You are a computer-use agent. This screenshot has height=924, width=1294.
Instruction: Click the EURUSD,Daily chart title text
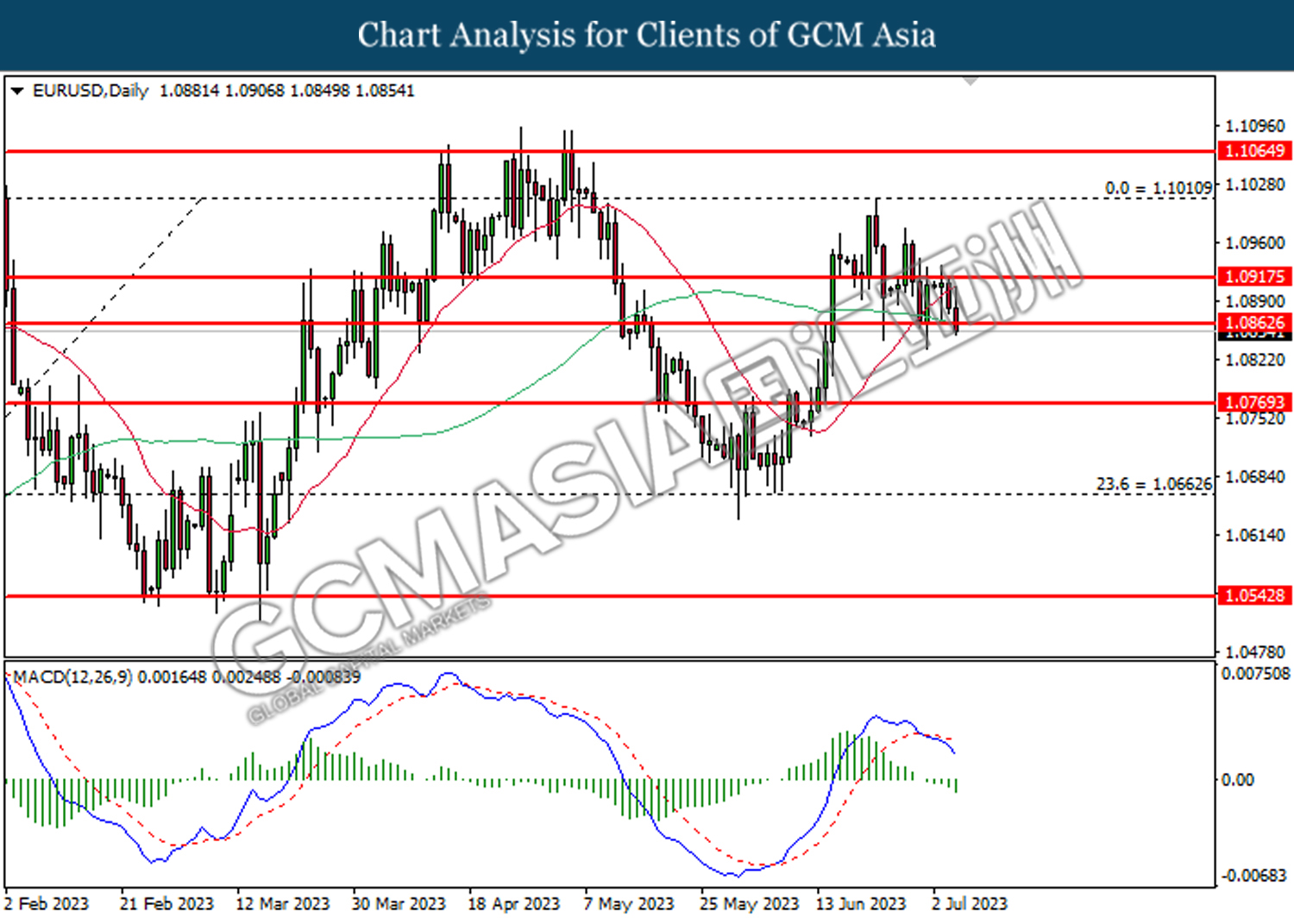[91, 91]
